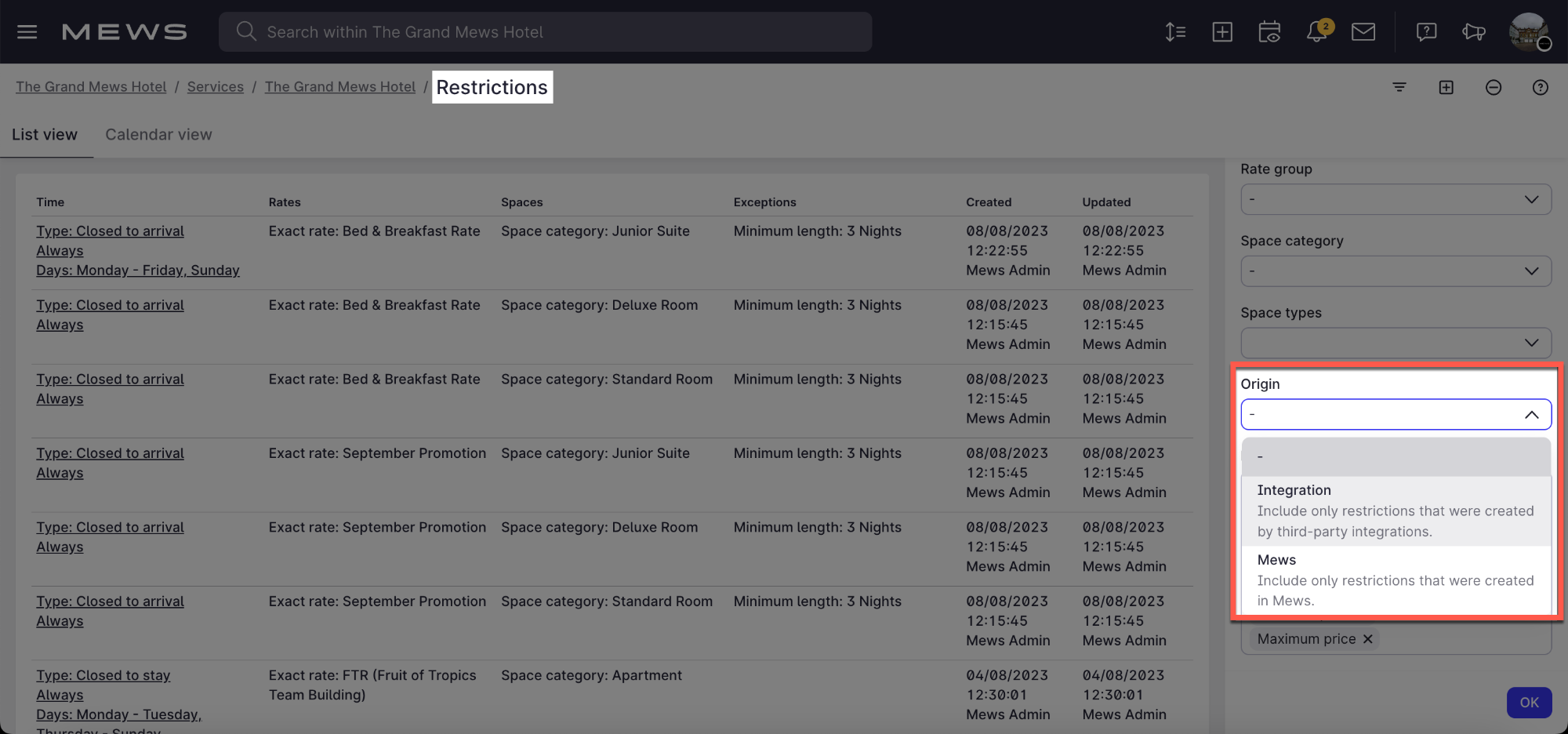Toggle the filter icon on Restrictions page
The height and width of the screenshot is (734, 1568).
tap(1399, 87)
